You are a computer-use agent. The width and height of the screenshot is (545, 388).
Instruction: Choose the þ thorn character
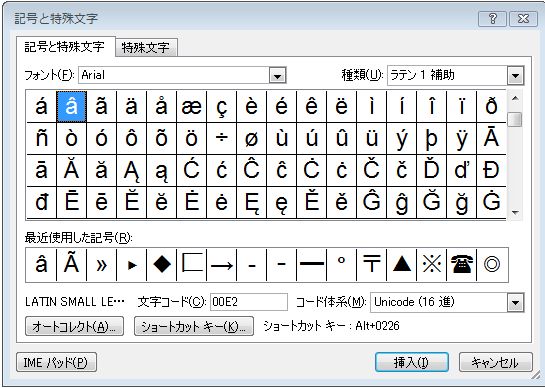(431, 138)
